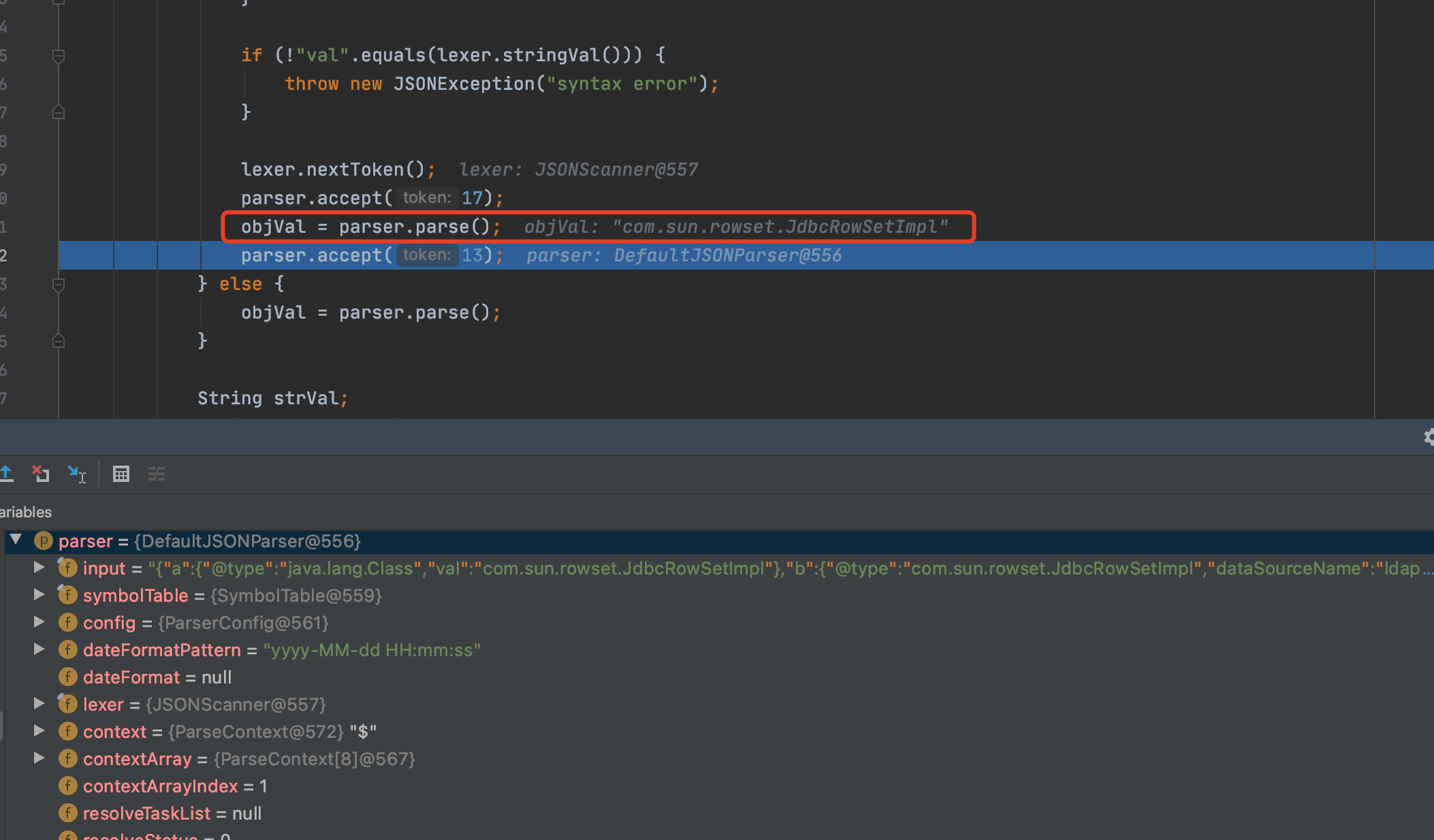
Task: Click the purple p parameter badge beside parser
Action: click(x=43, y=540)
